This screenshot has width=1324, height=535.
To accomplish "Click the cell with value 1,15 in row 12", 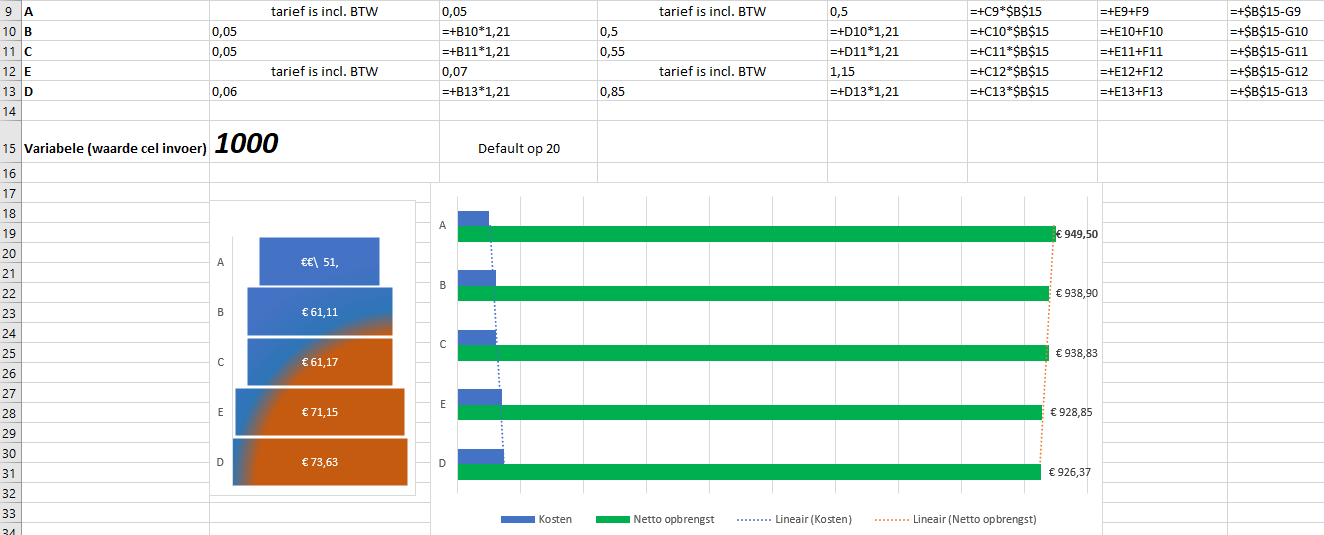I will (x=897, y=71).
